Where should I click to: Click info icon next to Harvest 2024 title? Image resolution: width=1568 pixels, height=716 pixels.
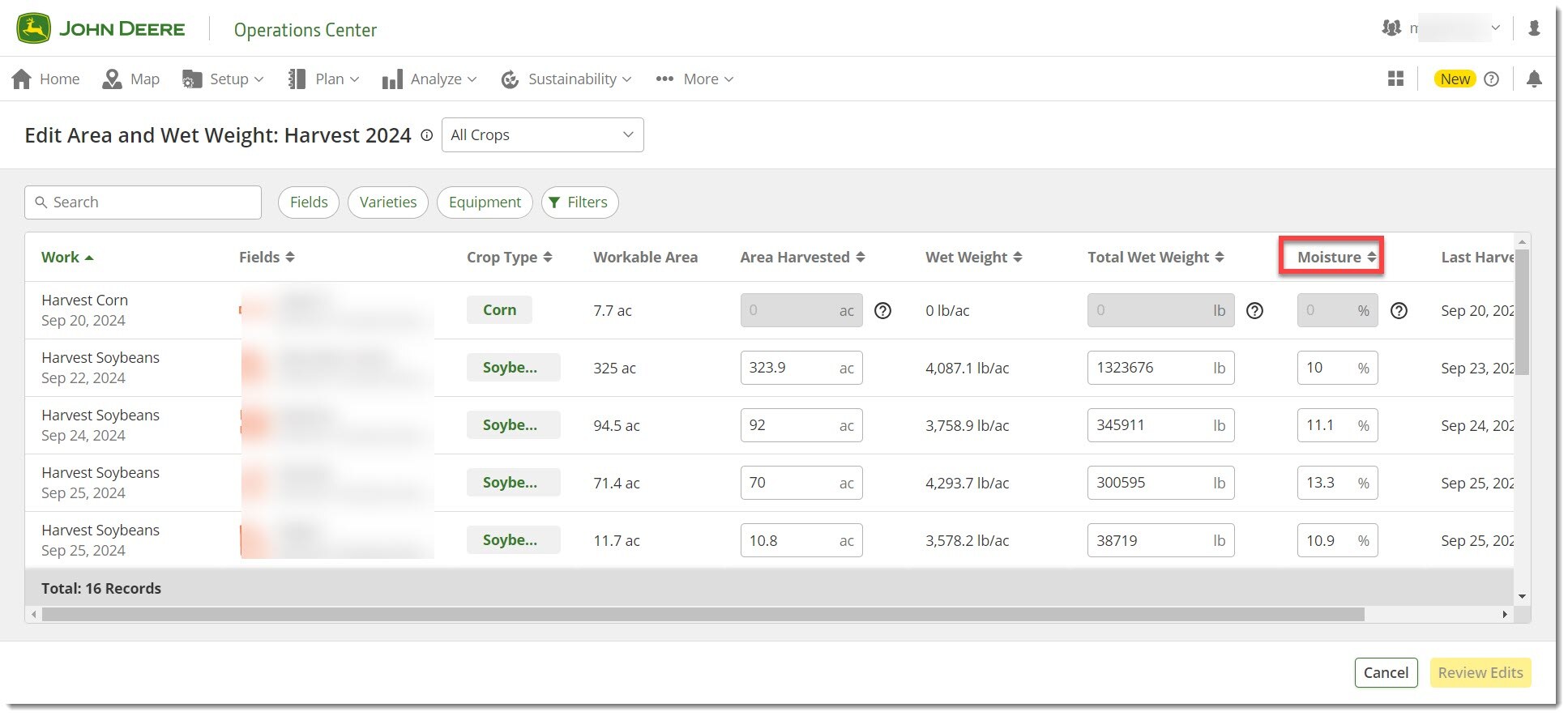point(426,136)
